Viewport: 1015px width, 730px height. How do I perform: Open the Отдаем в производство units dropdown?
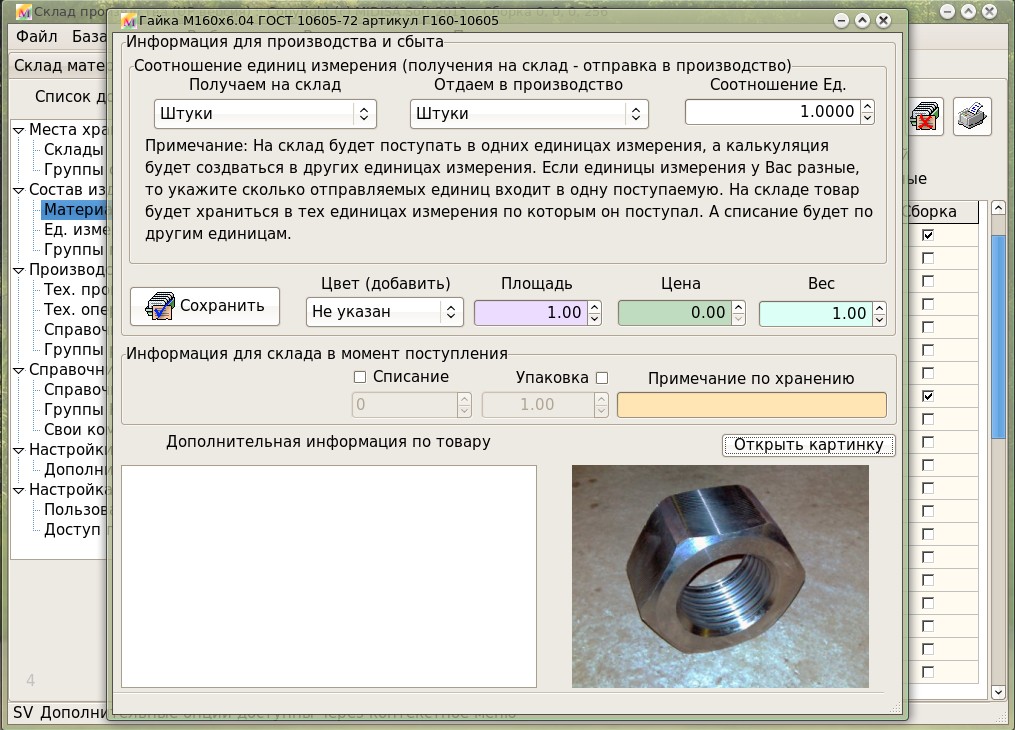tap(529, 113)
